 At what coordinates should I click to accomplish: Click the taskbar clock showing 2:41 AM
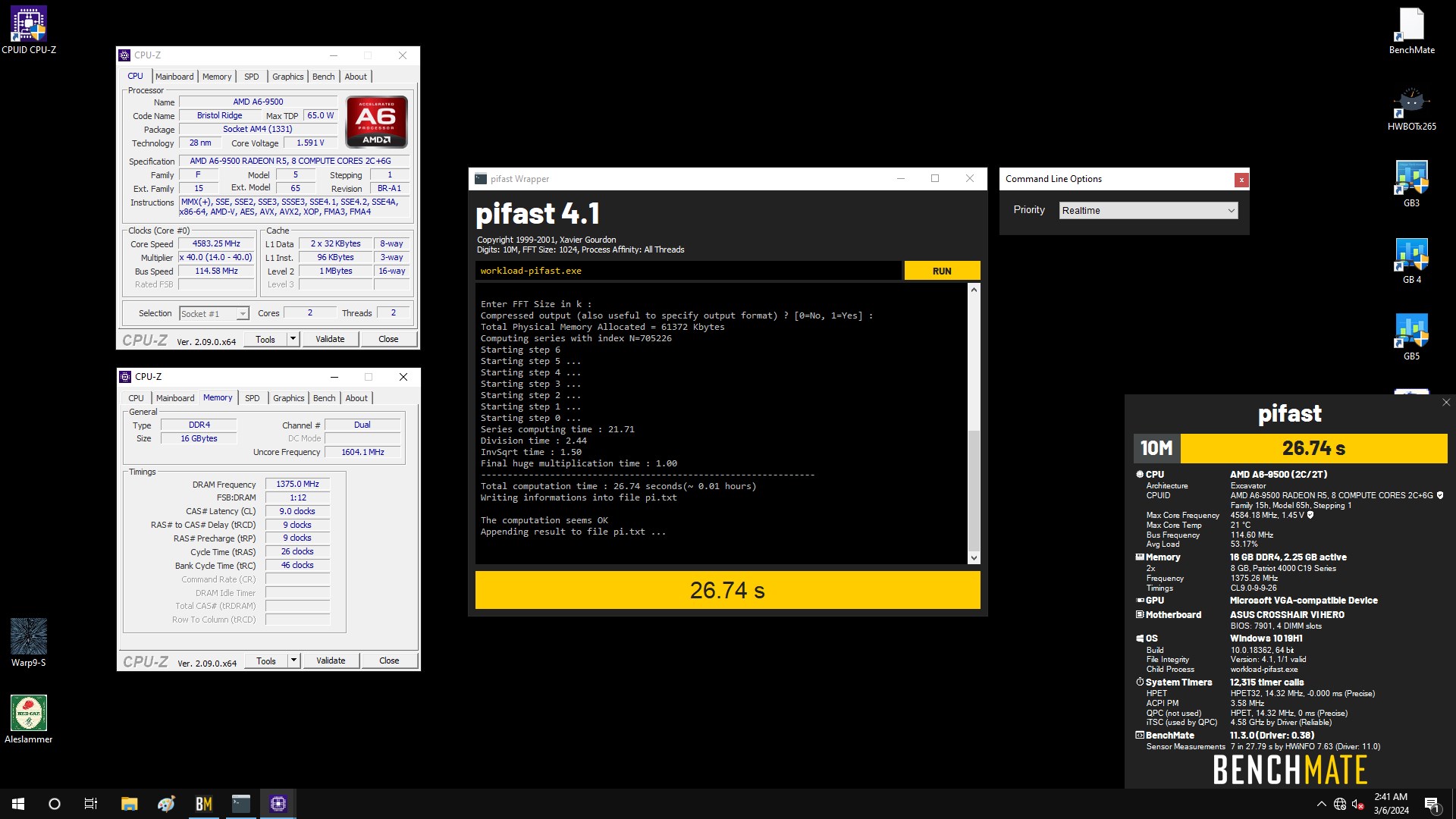pos(1391,804)
